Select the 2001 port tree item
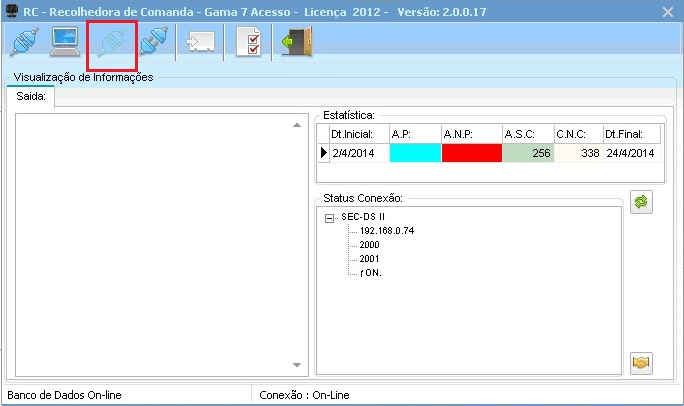The width and height of the screenshot is (684, 406). [x=369, y=259]
